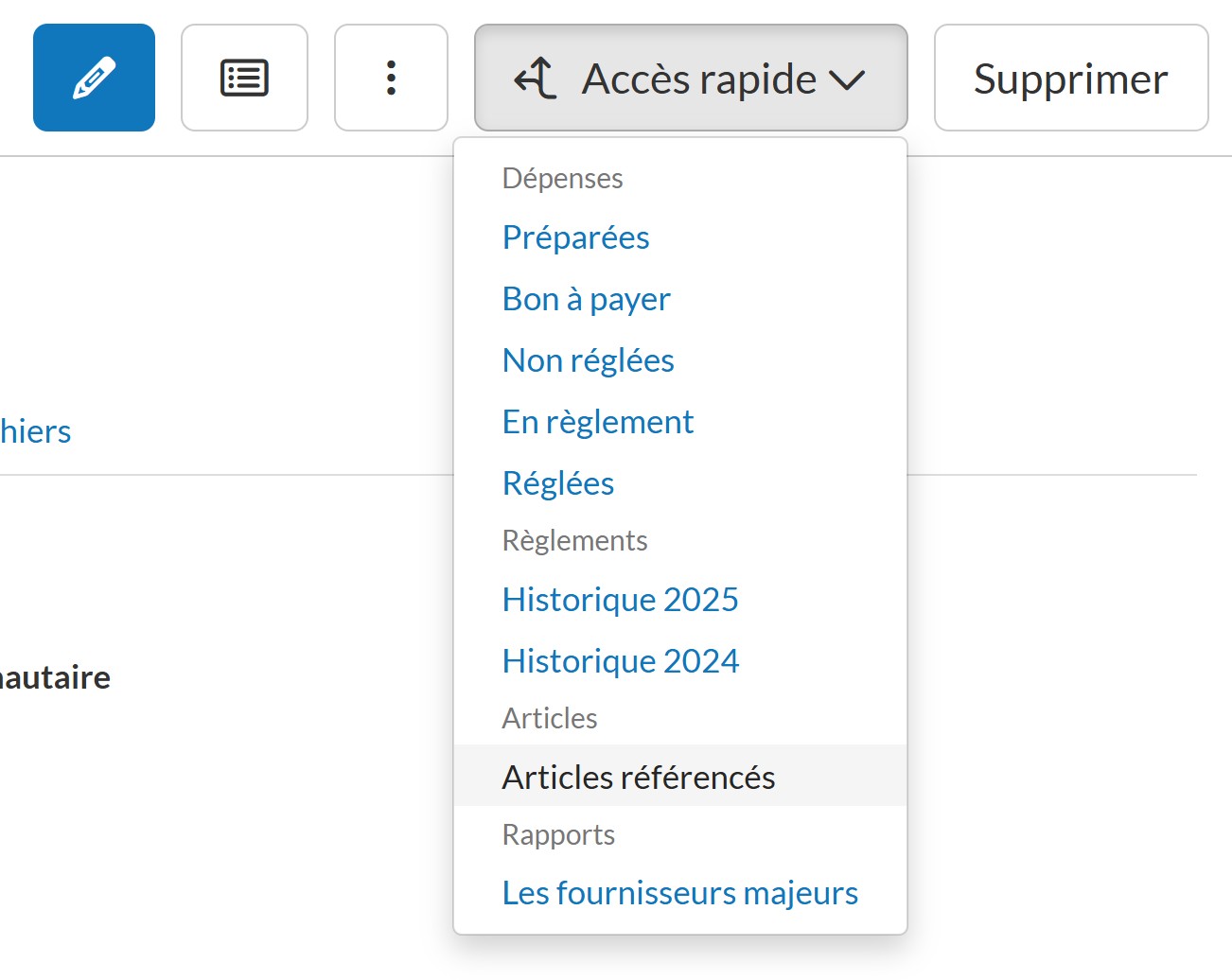Screen dimensions: 1232x980
Task: Open Historique 2024 payments
Action: click(x=620, y=661)
